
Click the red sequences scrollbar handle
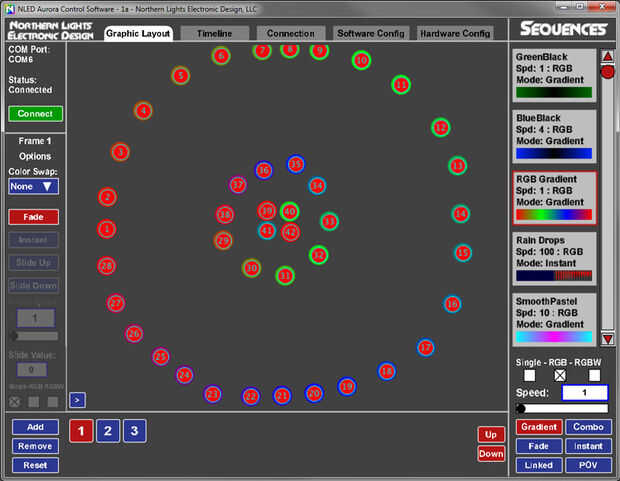pyautogui.click(x=607, y=72)
